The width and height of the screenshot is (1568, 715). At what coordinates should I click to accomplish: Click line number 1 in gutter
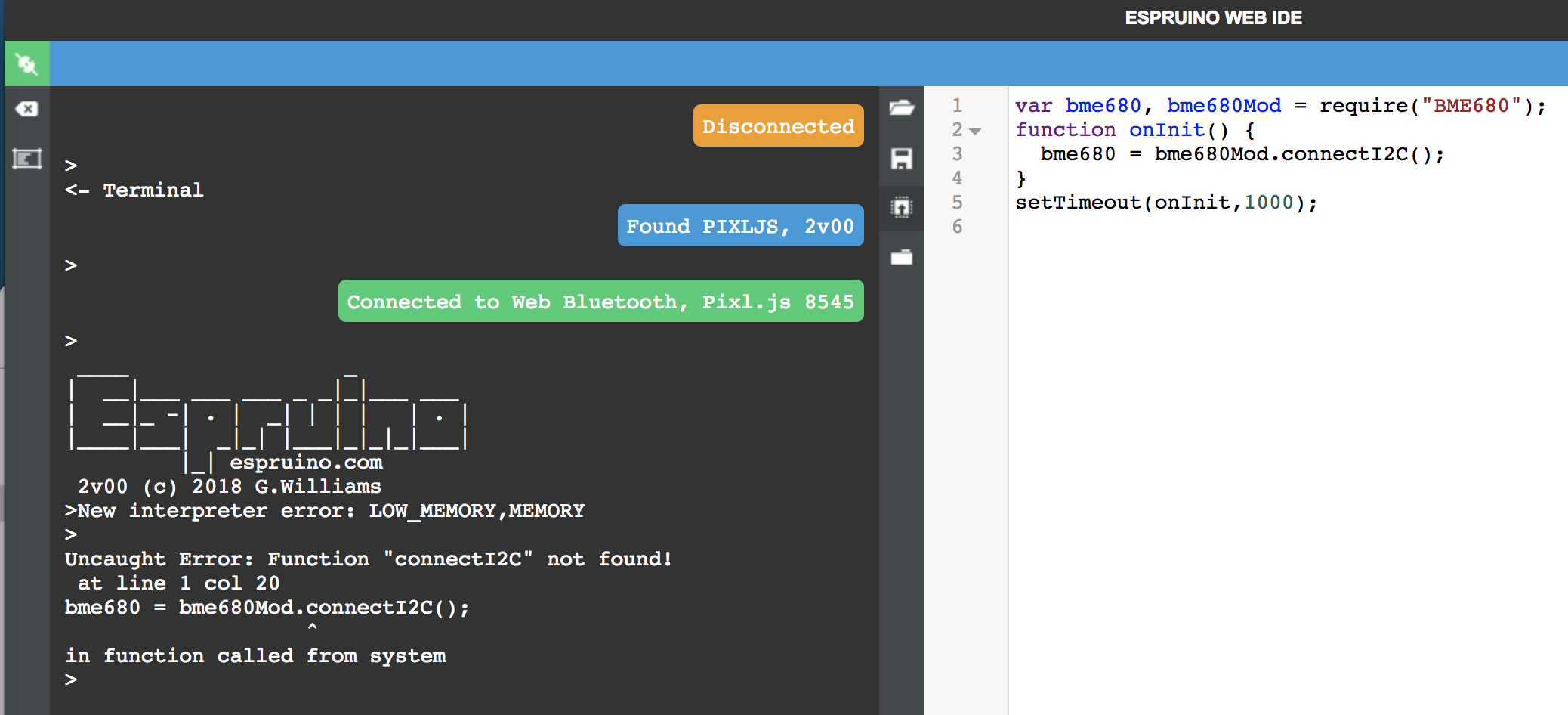tap(957, 106)
